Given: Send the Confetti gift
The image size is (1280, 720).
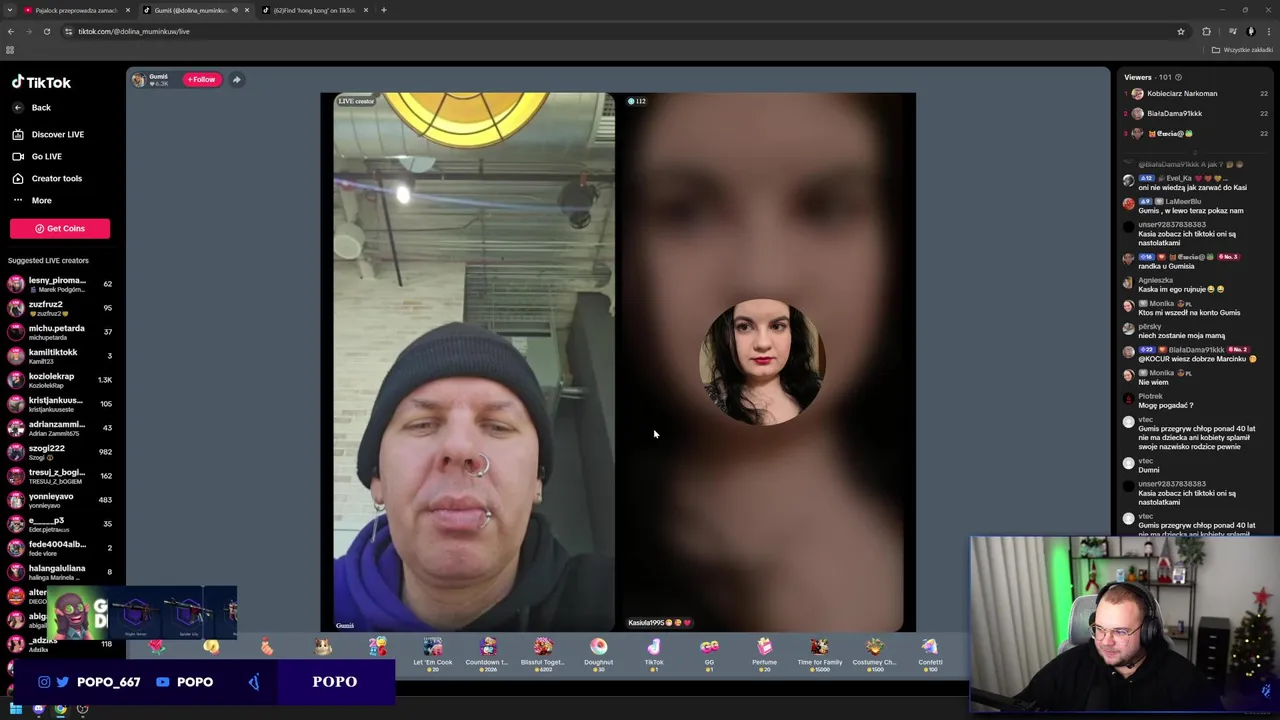Looking at the screenshot, I should 930,654.
